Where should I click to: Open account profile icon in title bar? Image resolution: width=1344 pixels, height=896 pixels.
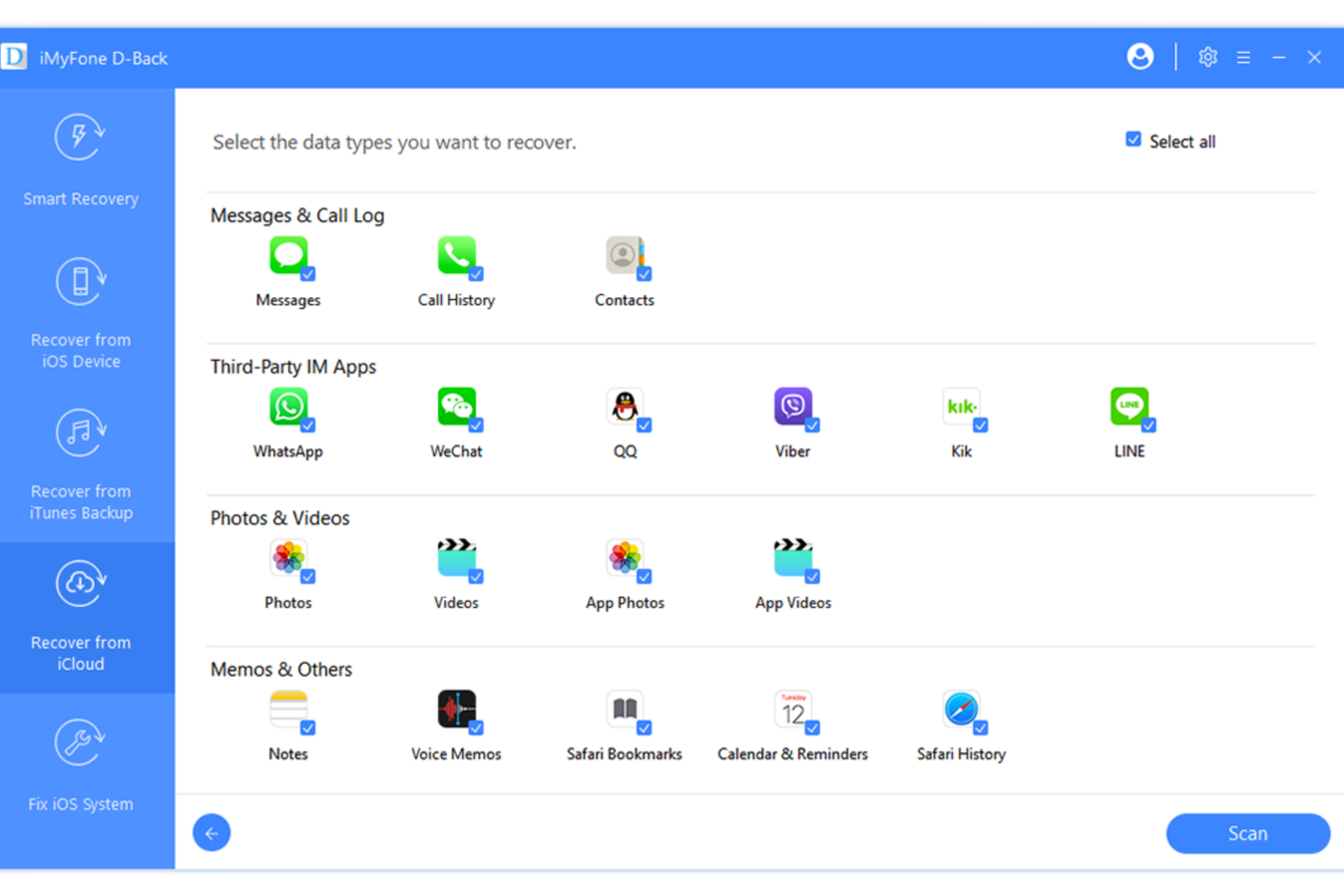1140,57
